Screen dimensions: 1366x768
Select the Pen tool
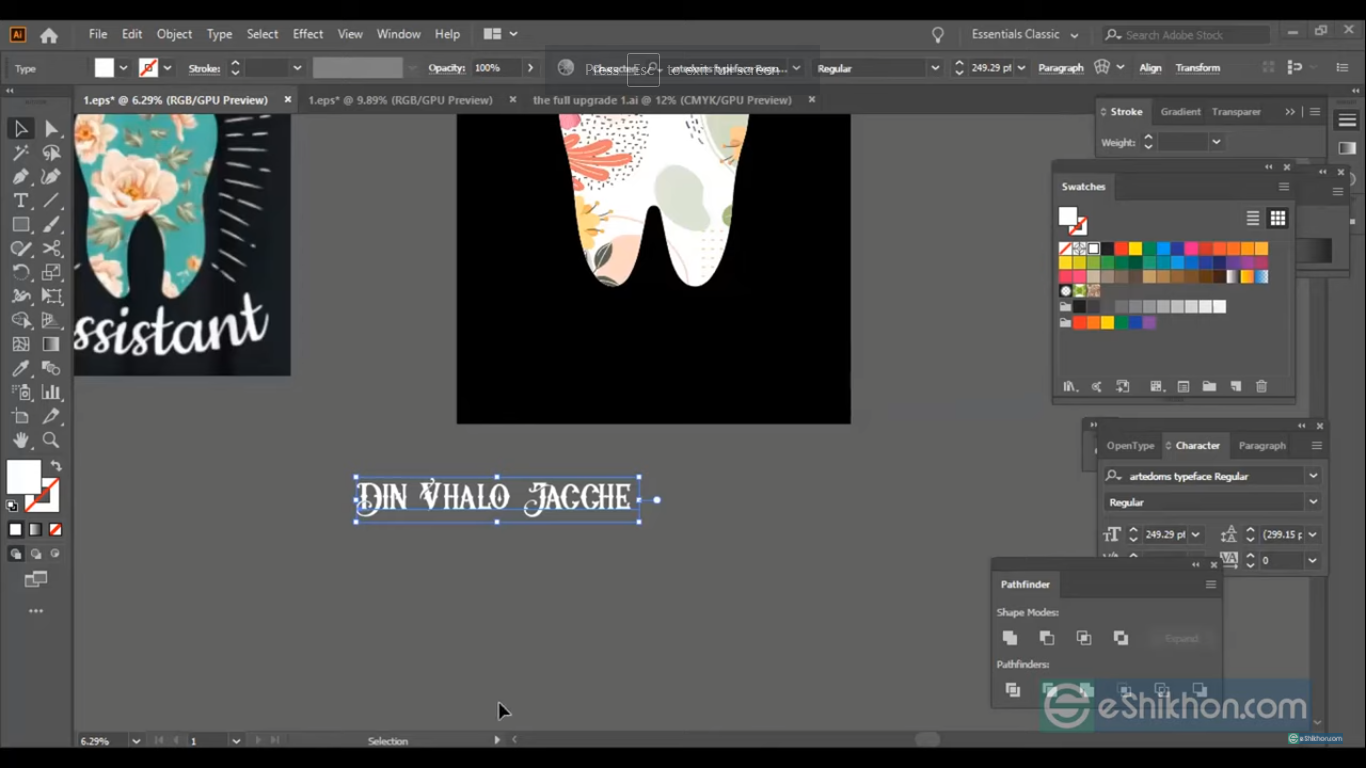20,177
